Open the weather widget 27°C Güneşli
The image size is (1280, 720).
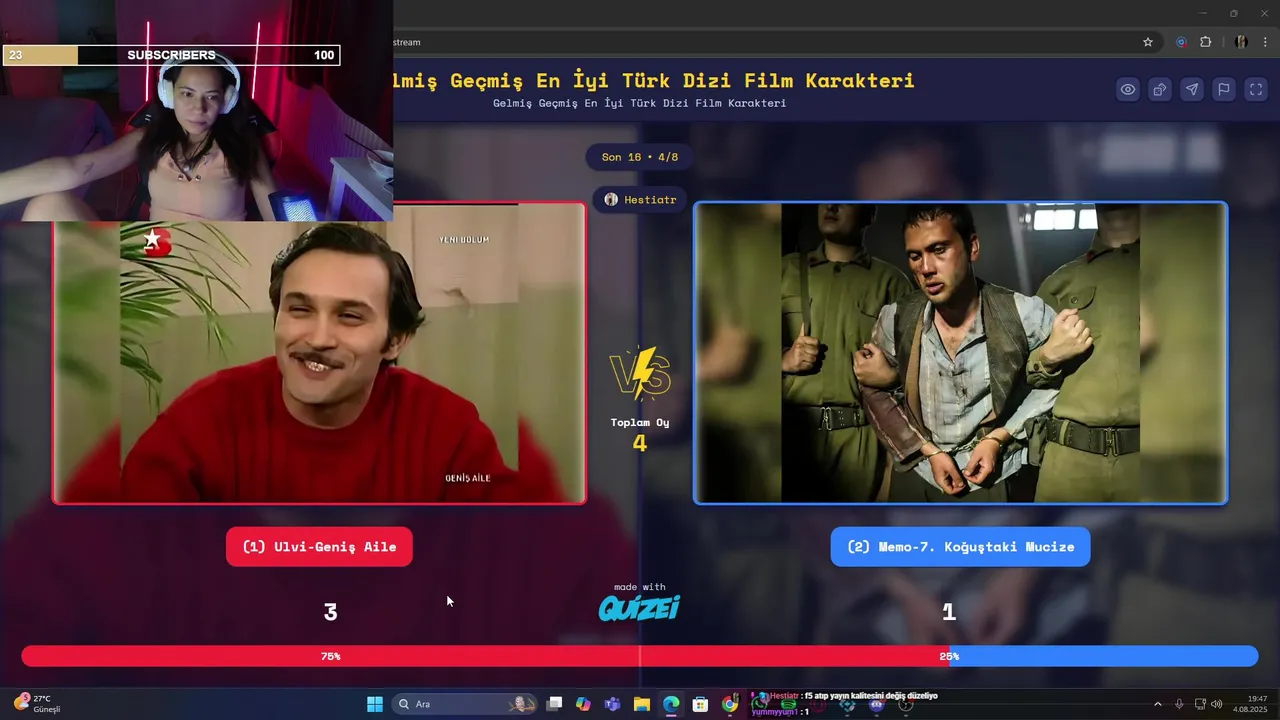pyautogui.click(x=38, y=704)
